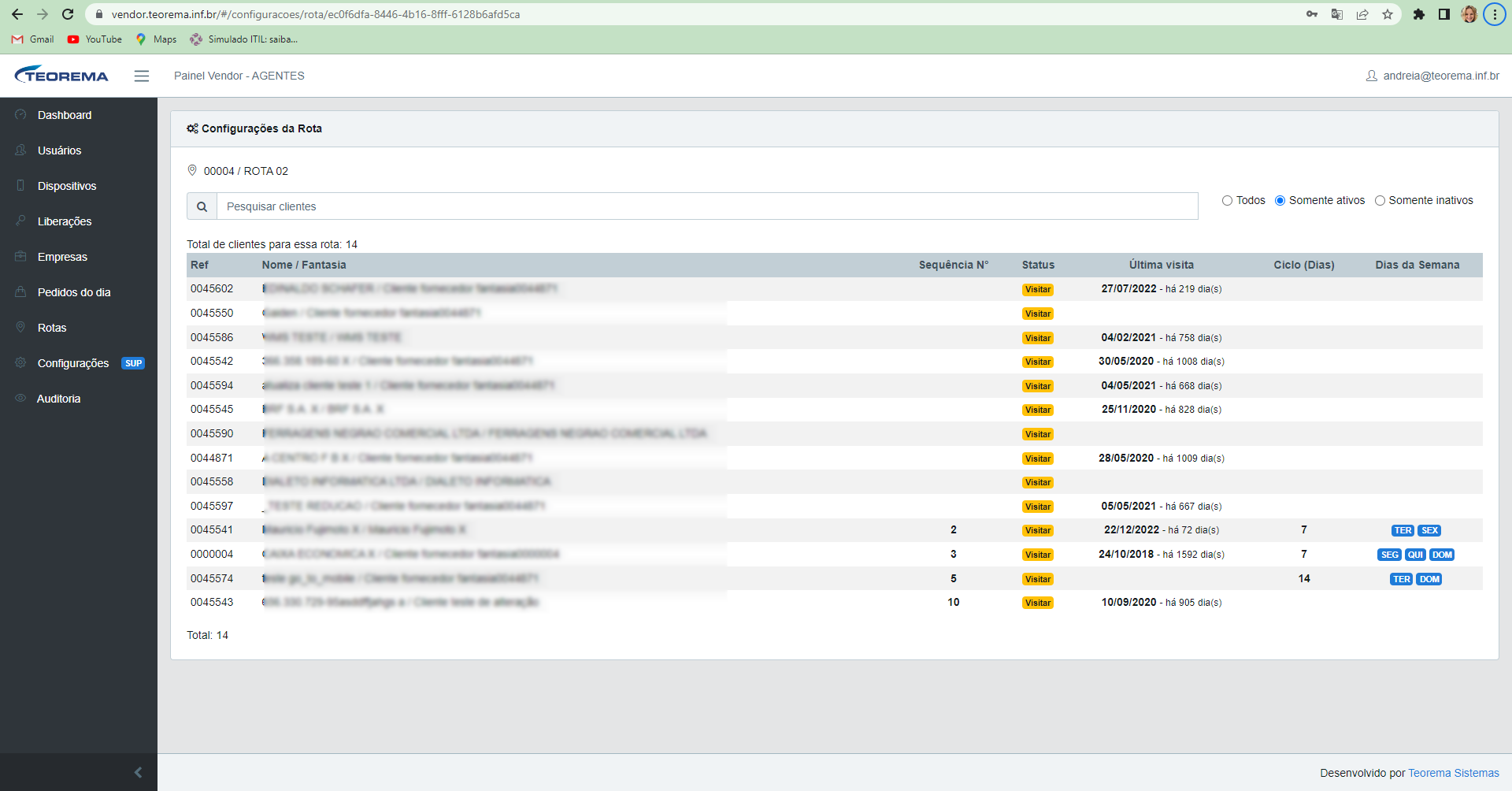Focus the Pesquisar clientes search field
This screenshot has width=1512, height=791.
pyautogui.click(x=707, y=206)
